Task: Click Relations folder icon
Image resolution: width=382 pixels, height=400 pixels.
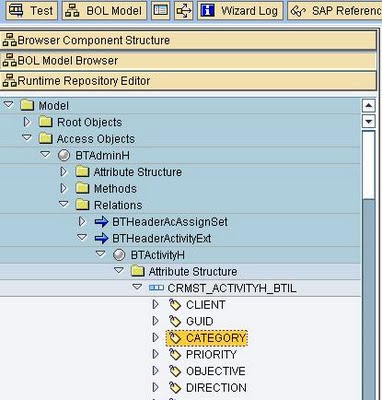Action: tap(82, 205)
